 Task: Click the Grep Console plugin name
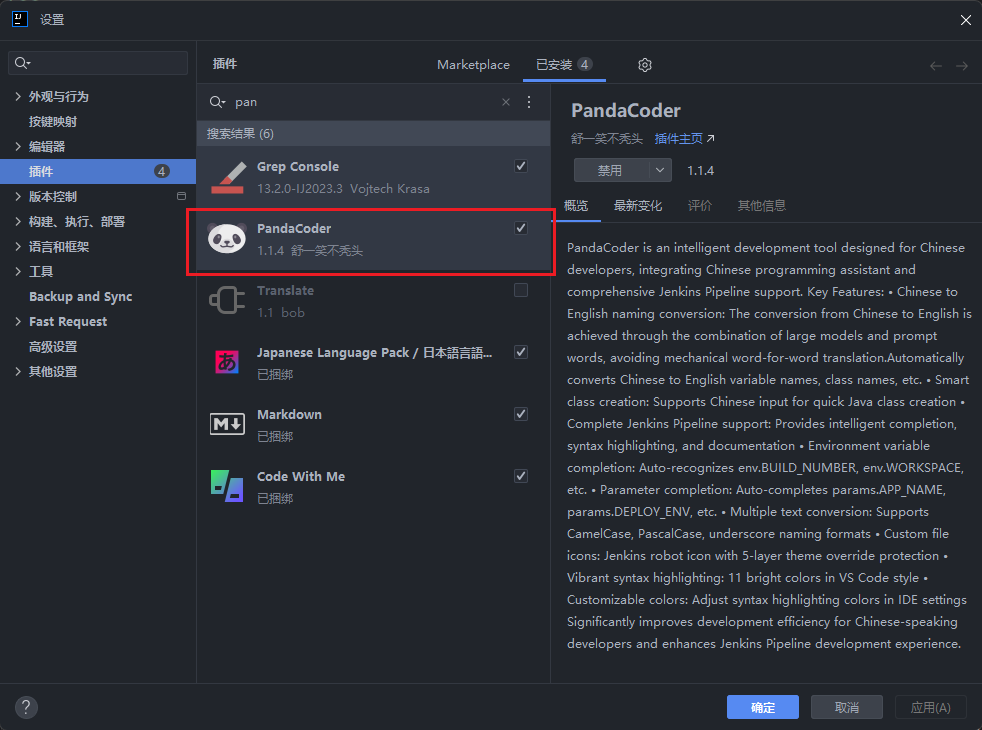point(297,167)
